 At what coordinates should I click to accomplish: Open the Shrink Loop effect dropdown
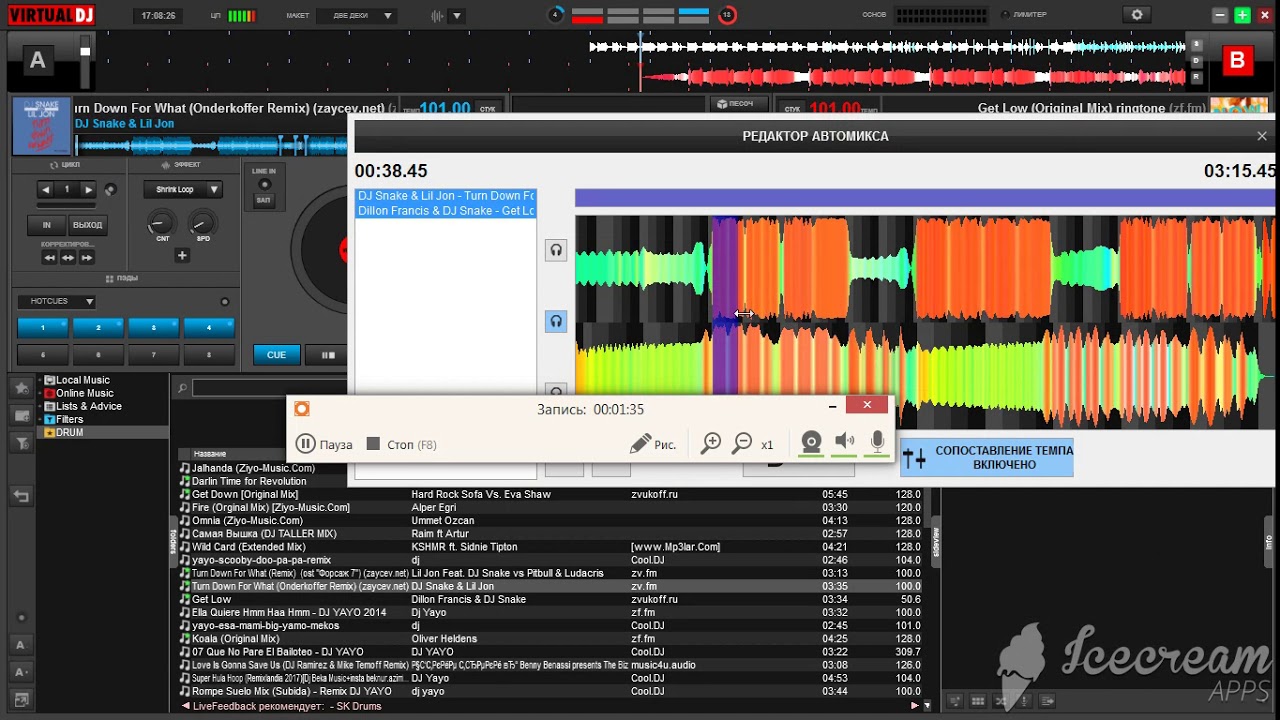click(x=183, y=189)
